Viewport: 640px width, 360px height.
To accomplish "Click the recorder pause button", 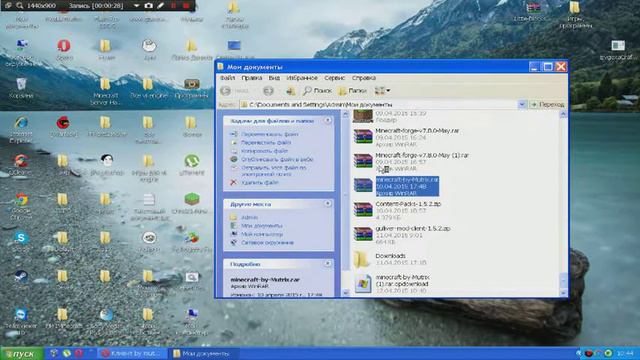I will (x=173, y=6).
